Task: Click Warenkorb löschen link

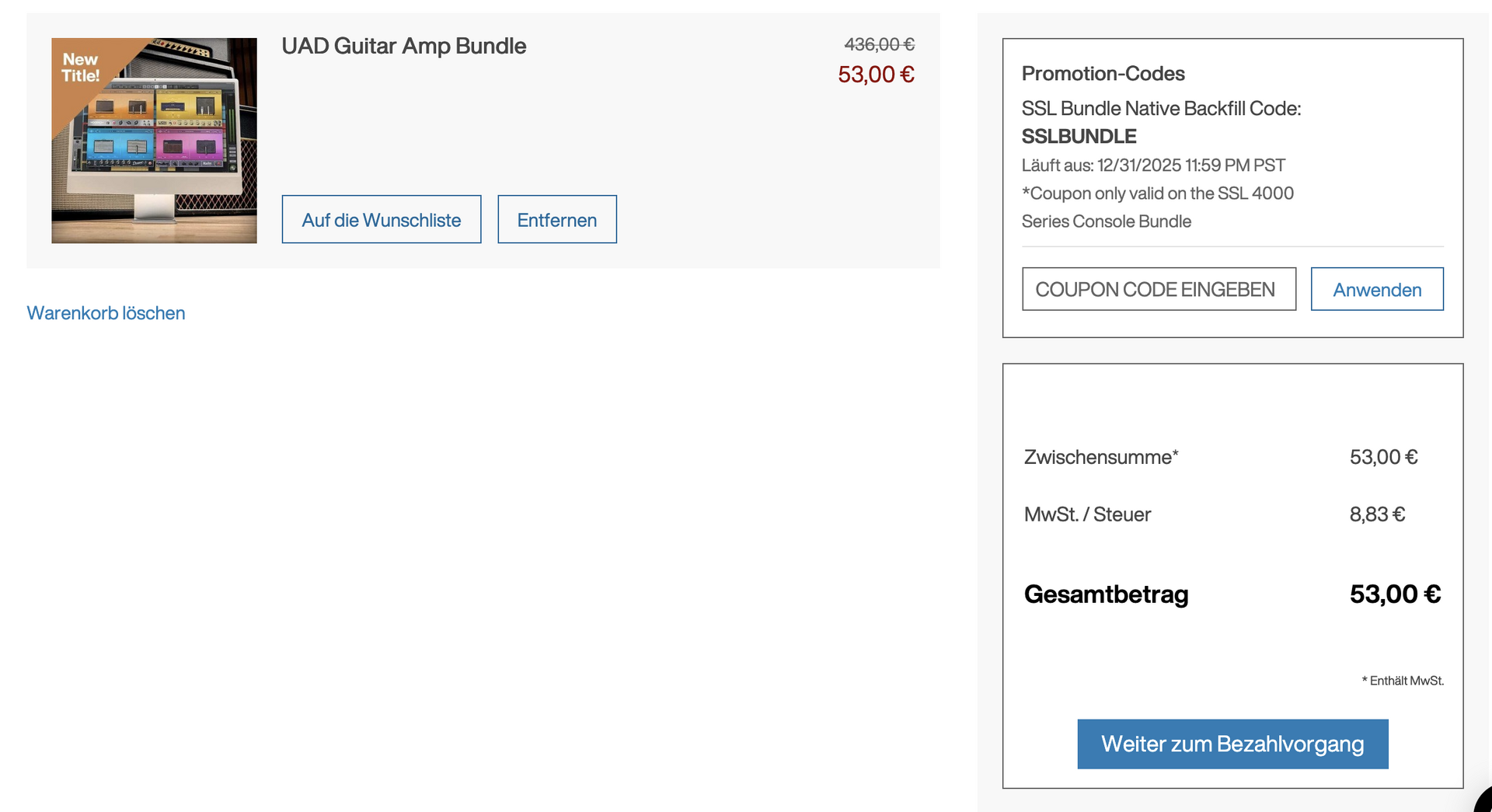Action: [106, 313]
